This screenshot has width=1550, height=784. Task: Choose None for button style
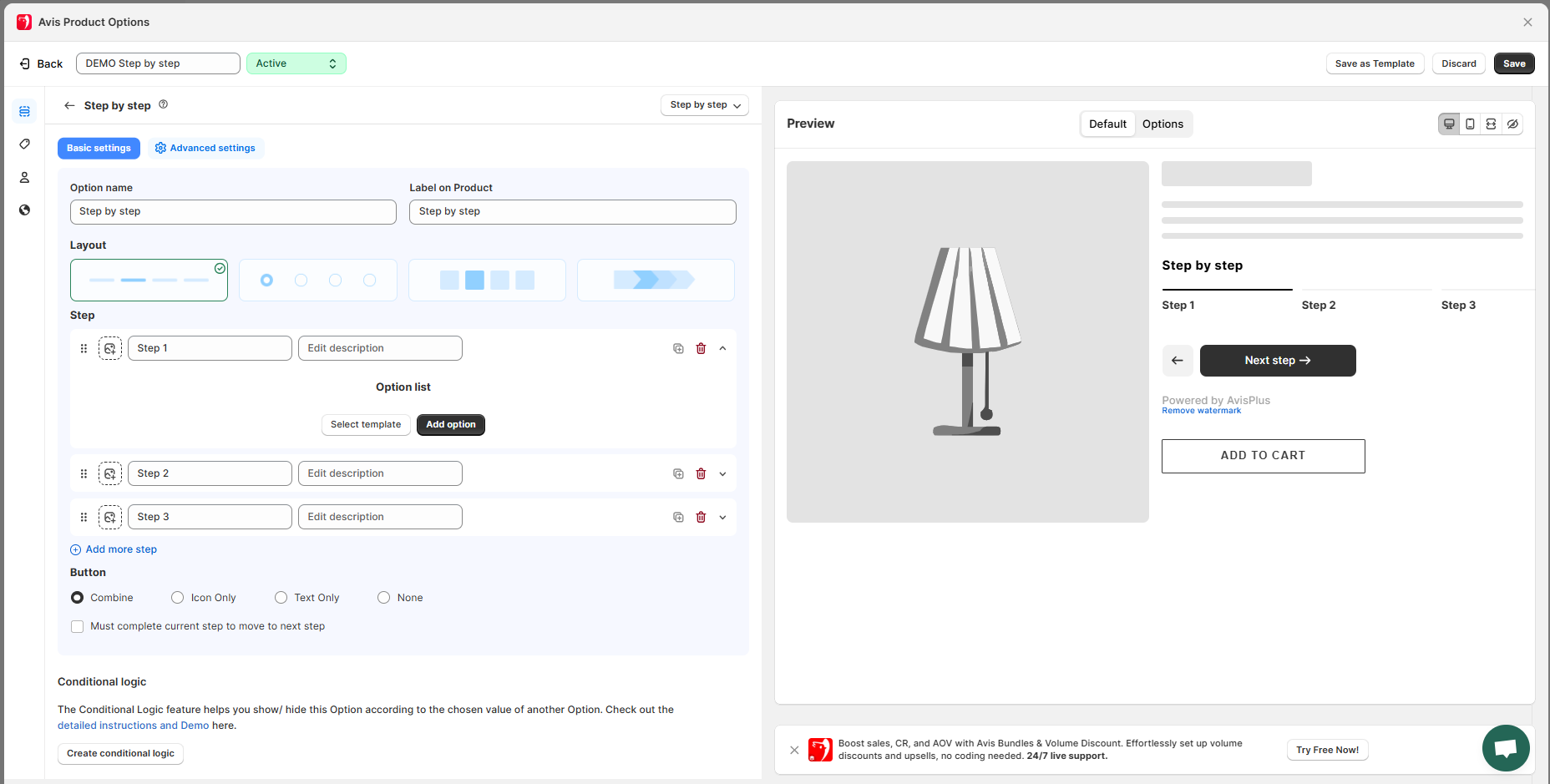384,598
